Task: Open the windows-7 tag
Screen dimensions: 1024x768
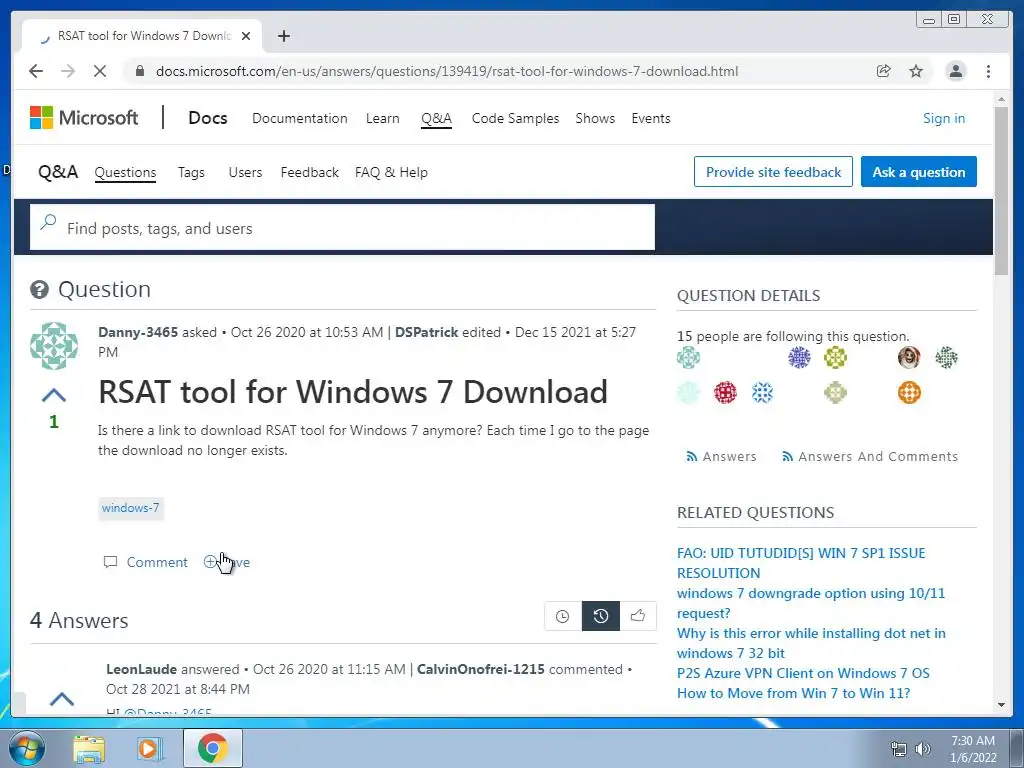Action: [131, 508]
